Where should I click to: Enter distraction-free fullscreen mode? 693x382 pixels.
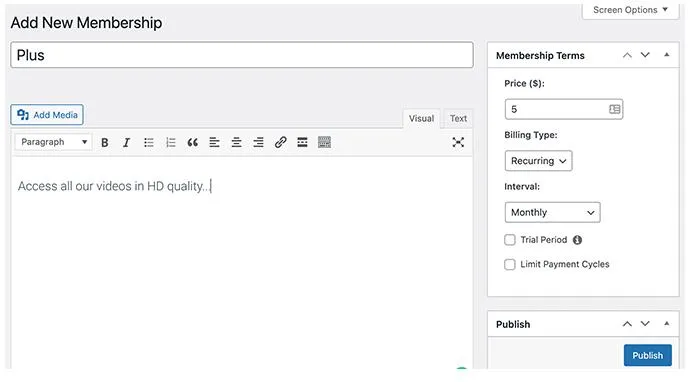point(458,142)
